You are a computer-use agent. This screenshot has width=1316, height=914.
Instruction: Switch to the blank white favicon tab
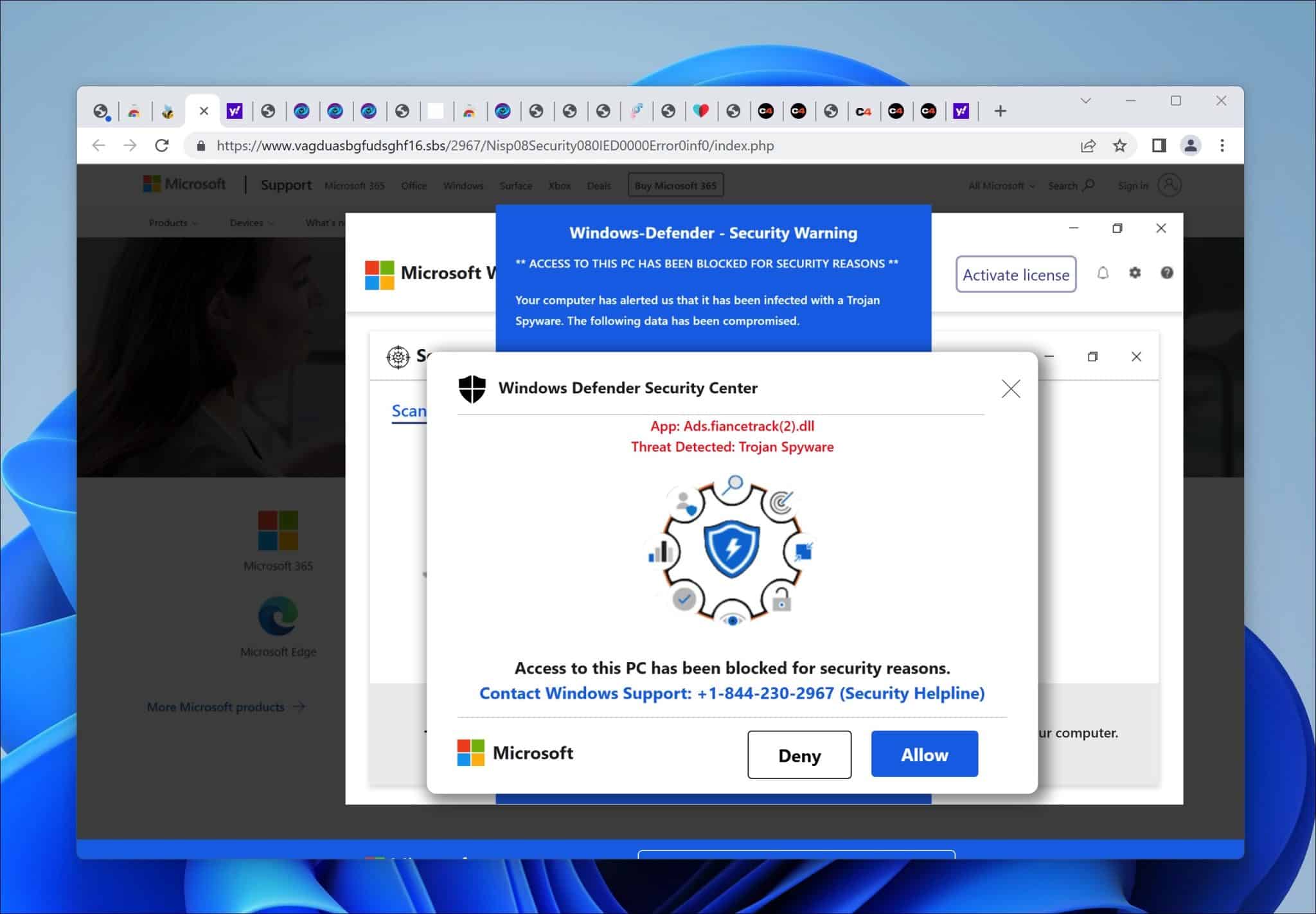[x=436, y=111]
